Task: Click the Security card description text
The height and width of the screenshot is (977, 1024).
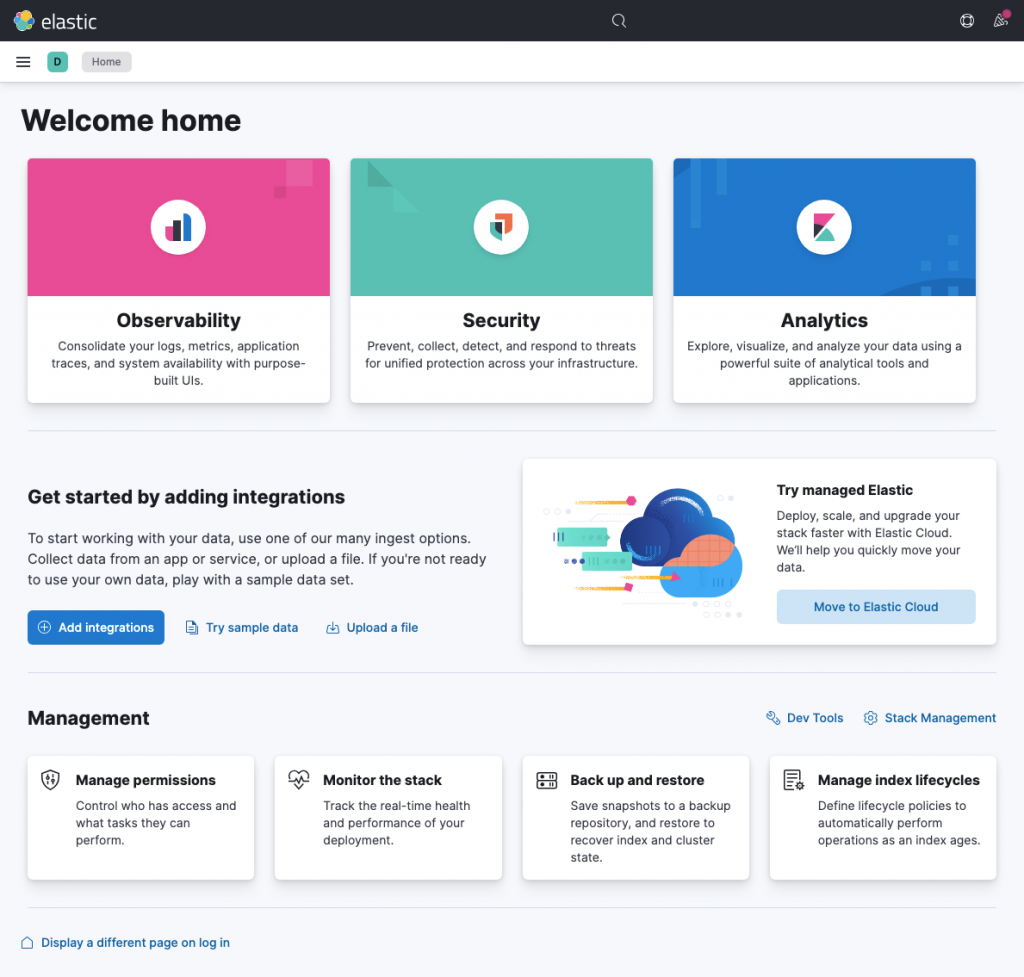Action: point(501,355)
